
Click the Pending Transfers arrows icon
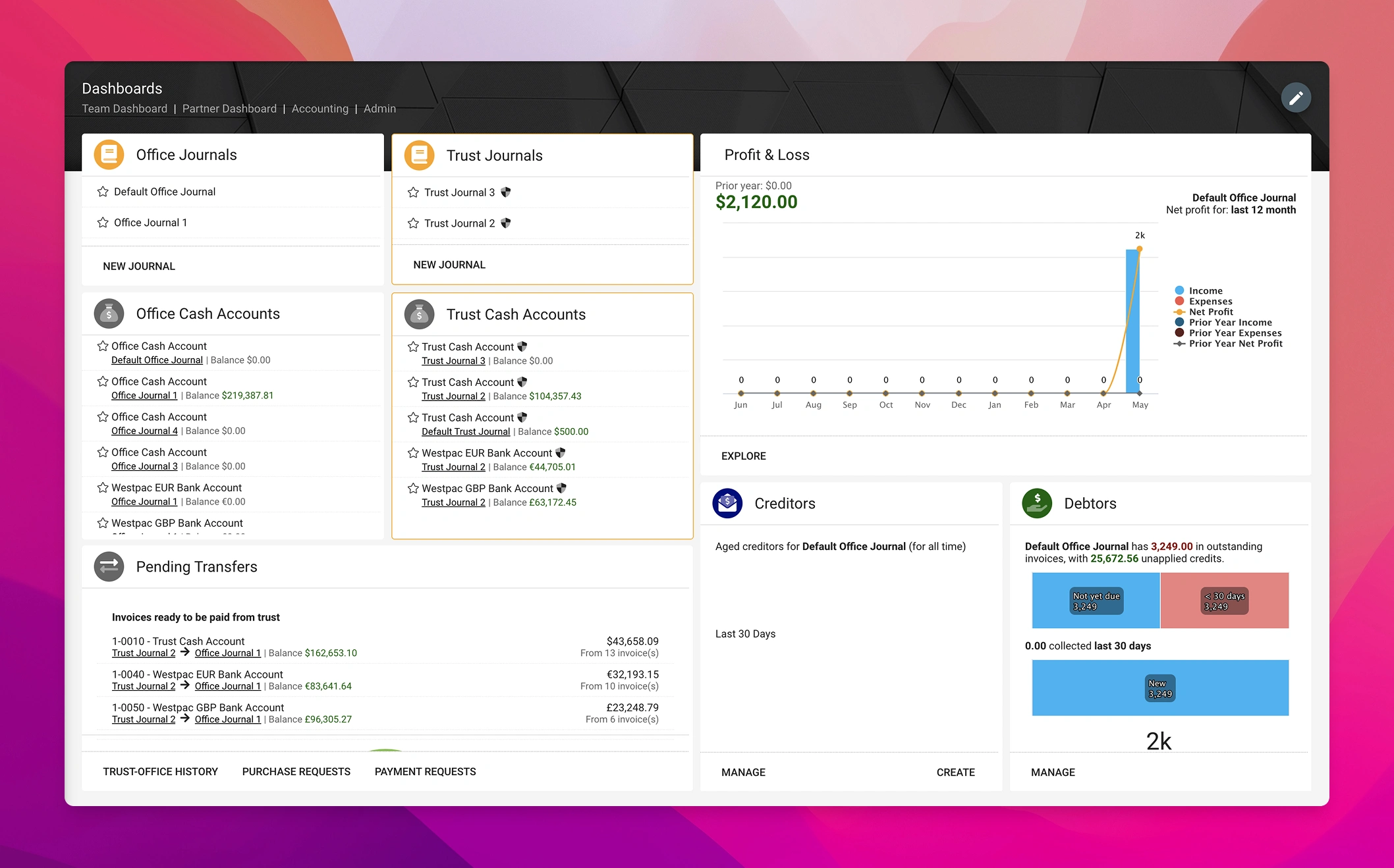[x=109, y=566]
